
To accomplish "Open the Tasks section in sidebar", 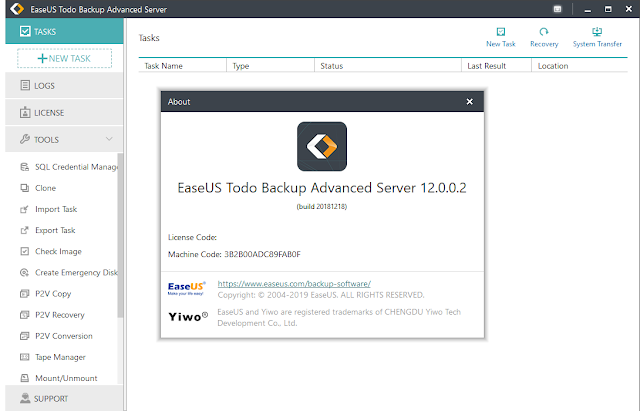I will click(x=64, y=31).
